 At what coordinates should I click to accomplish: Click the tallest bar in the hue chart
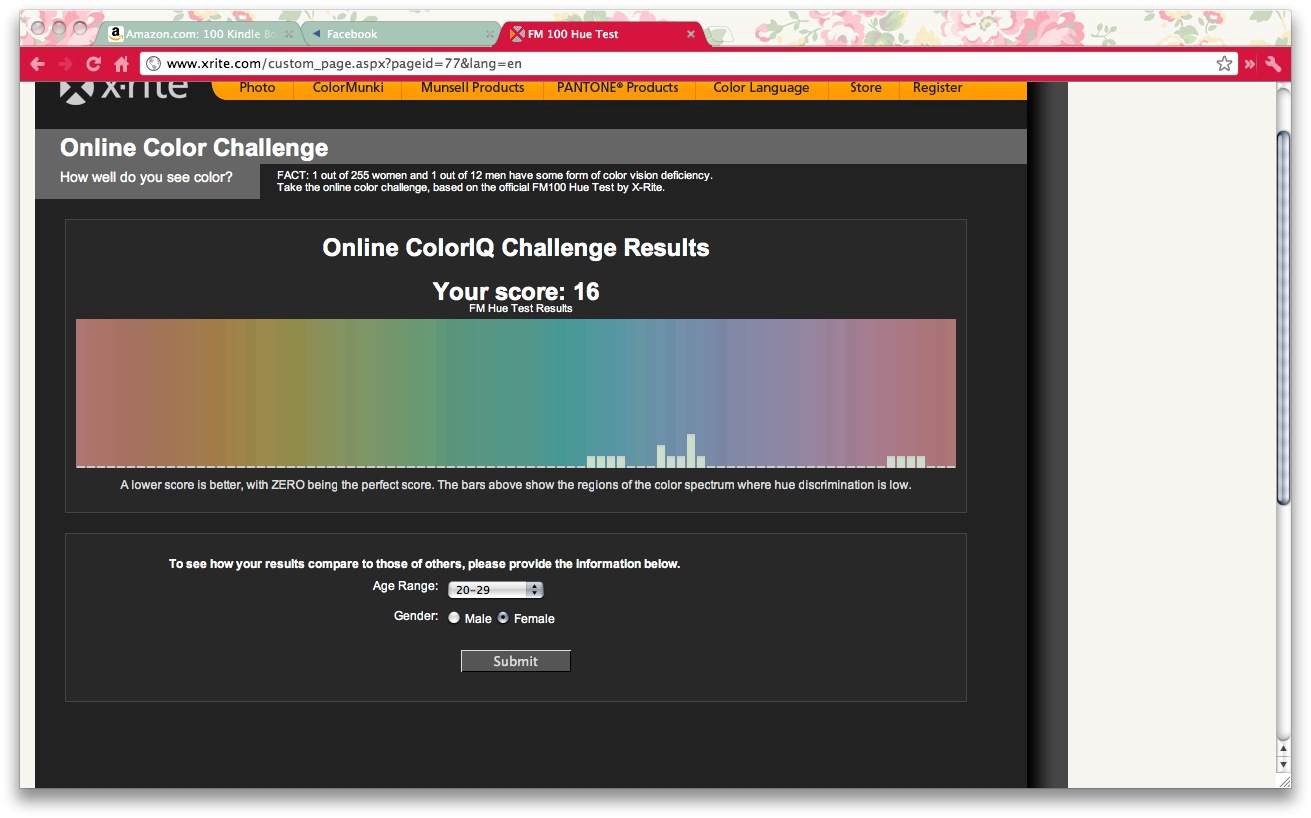click(691, 451)
